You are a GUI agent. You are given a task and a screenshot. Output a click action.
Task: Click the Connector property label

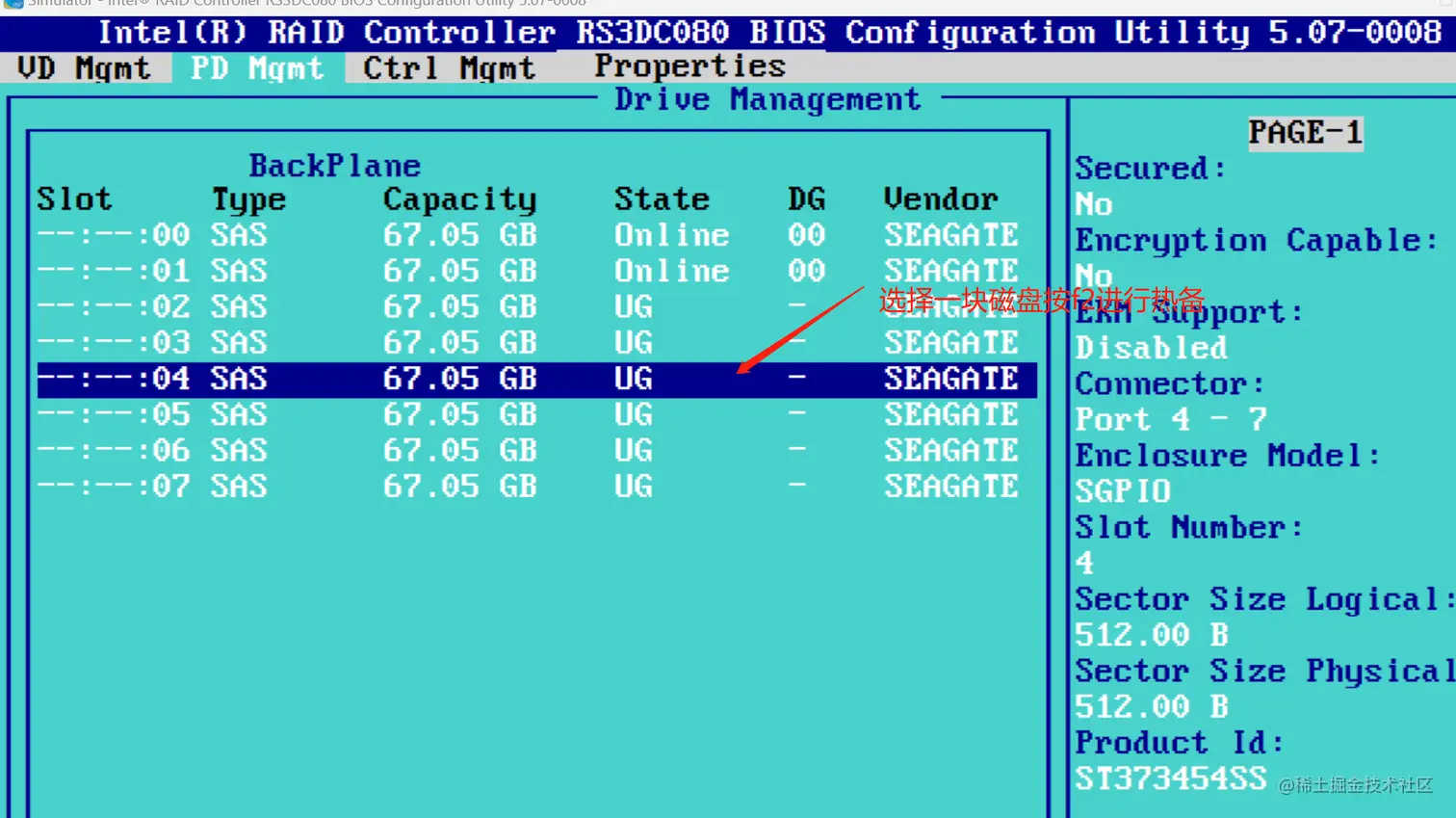(x=1170, y=384)
